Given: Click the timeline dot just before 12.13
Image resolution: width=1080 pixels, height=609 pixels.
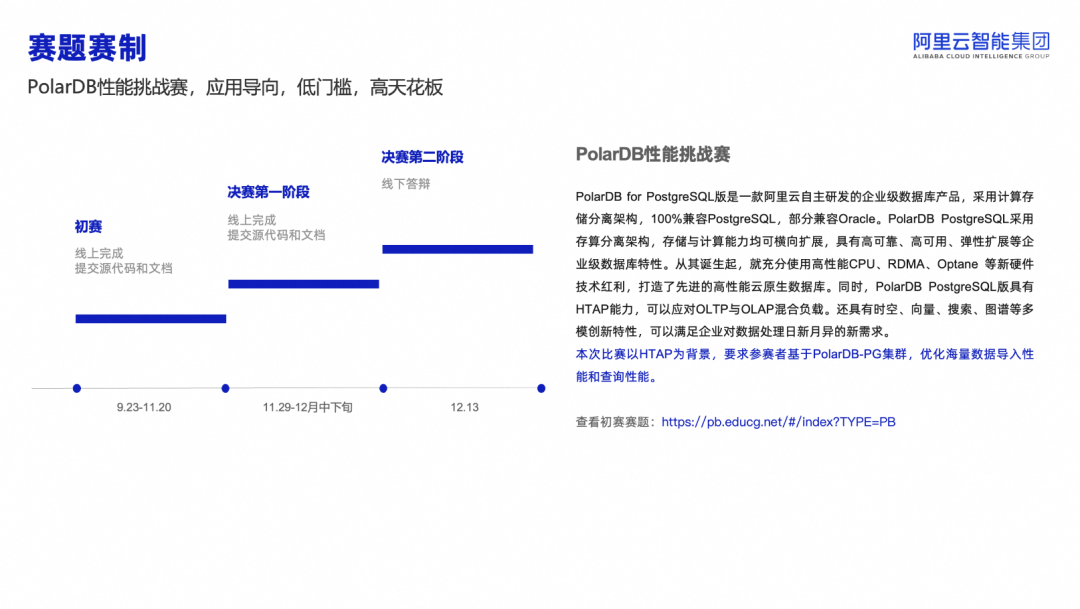Looking at the screenshot, I should point(383,389).
